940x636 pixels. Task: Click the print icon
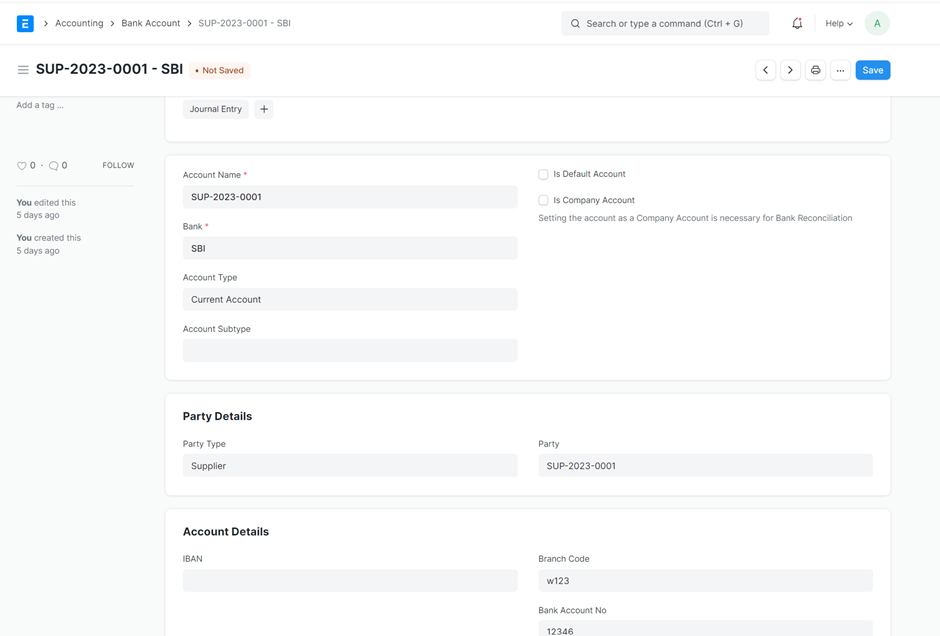click(x=815, y=70)
